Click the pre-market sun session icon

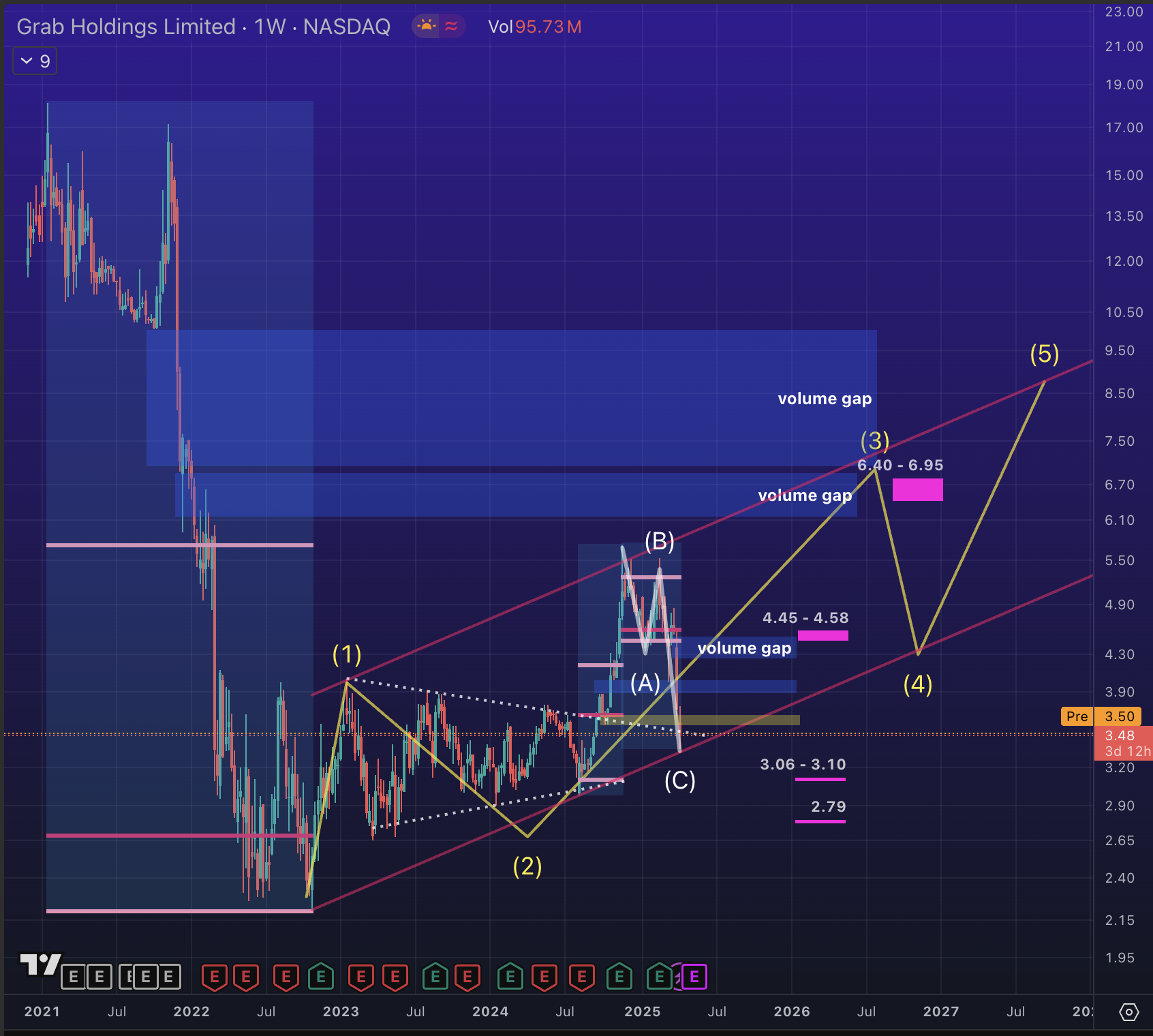(427, 27)
